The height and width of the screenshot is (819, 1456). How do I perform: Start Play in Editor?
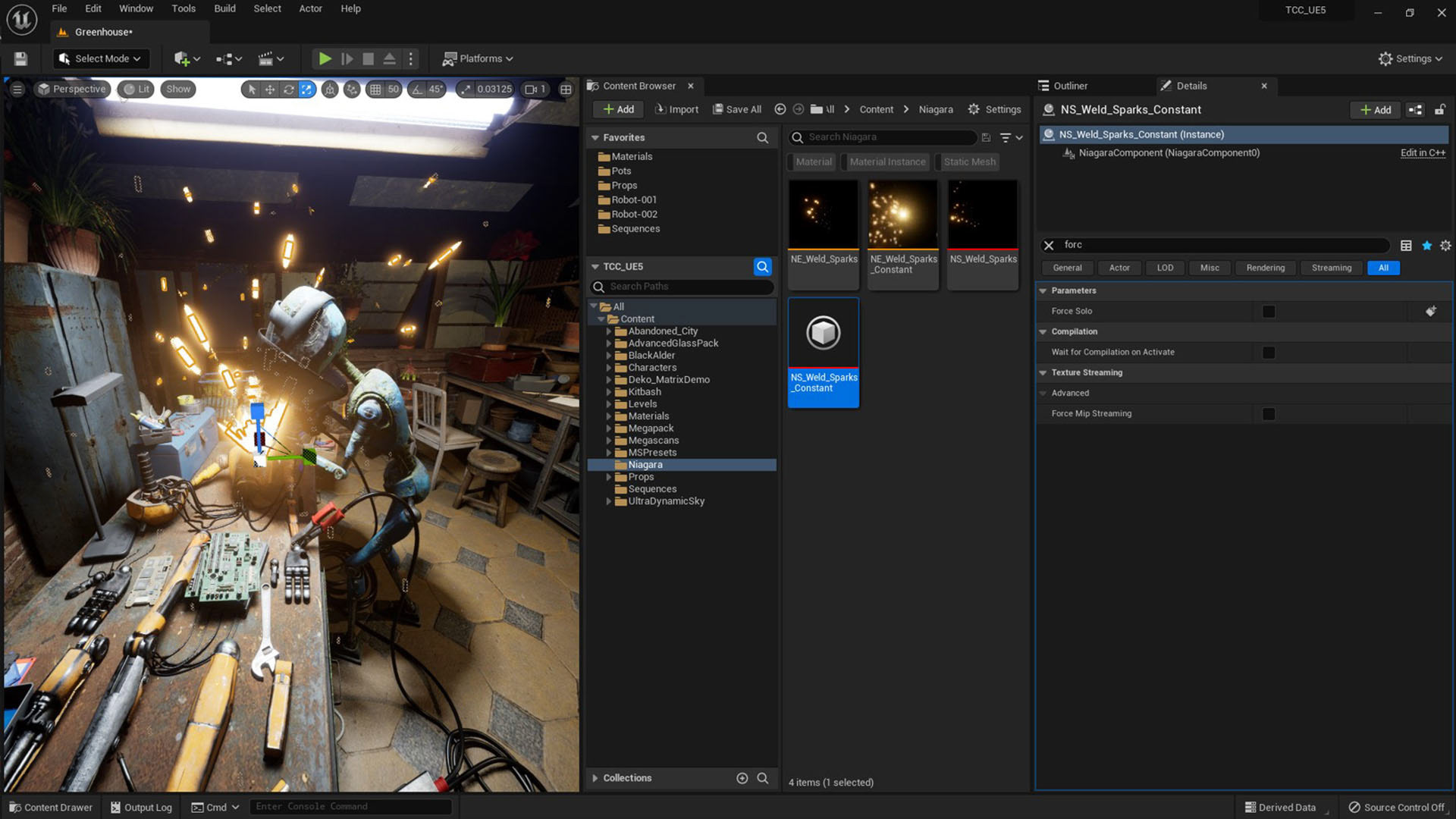click(325, 58)
